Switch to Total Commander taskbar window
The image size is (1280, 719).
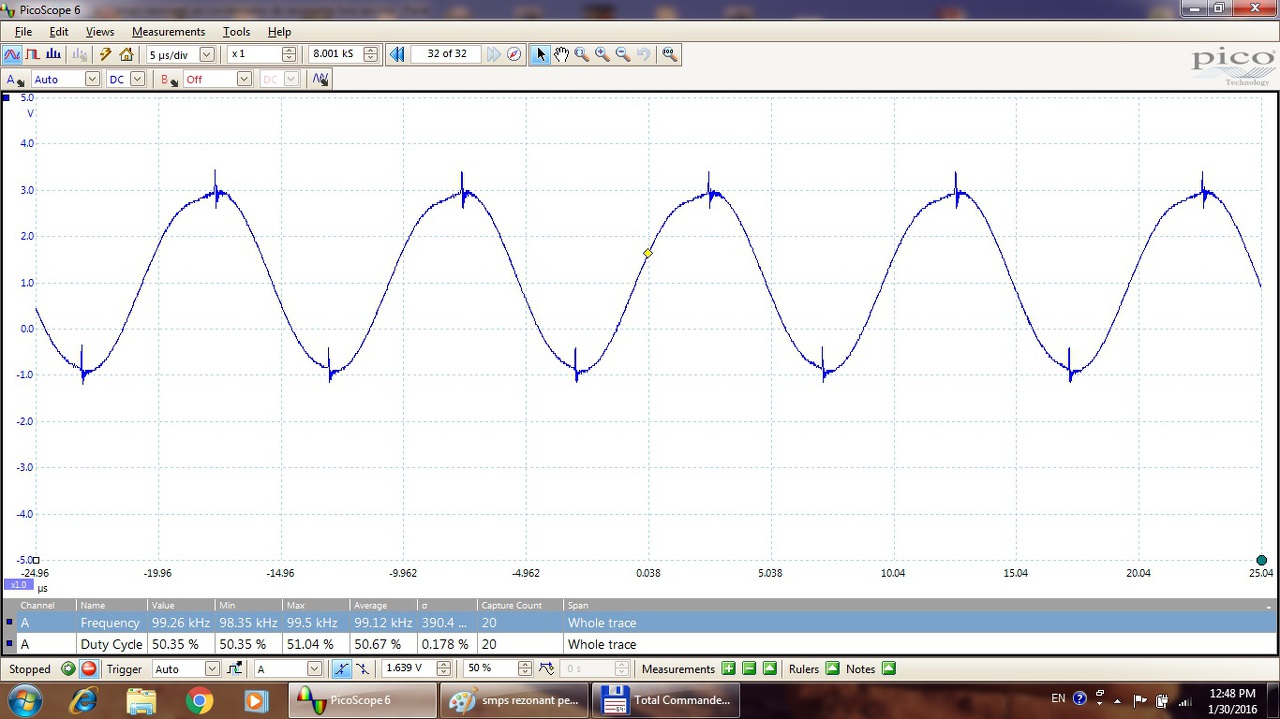point(666,700)
